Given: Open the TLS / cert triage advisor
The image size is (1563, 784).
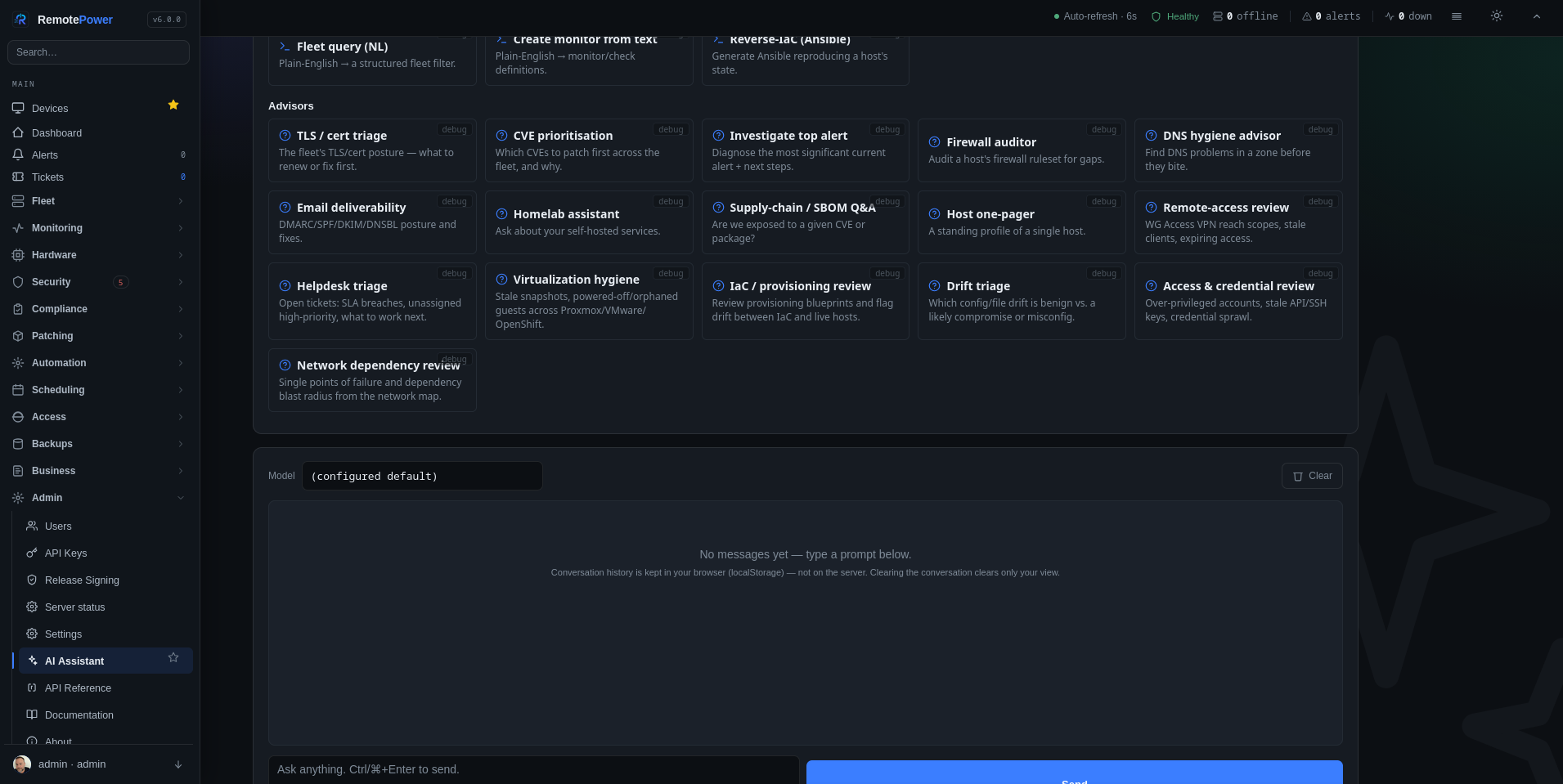Looking at the screenshot, I should (x=372, y=150).
